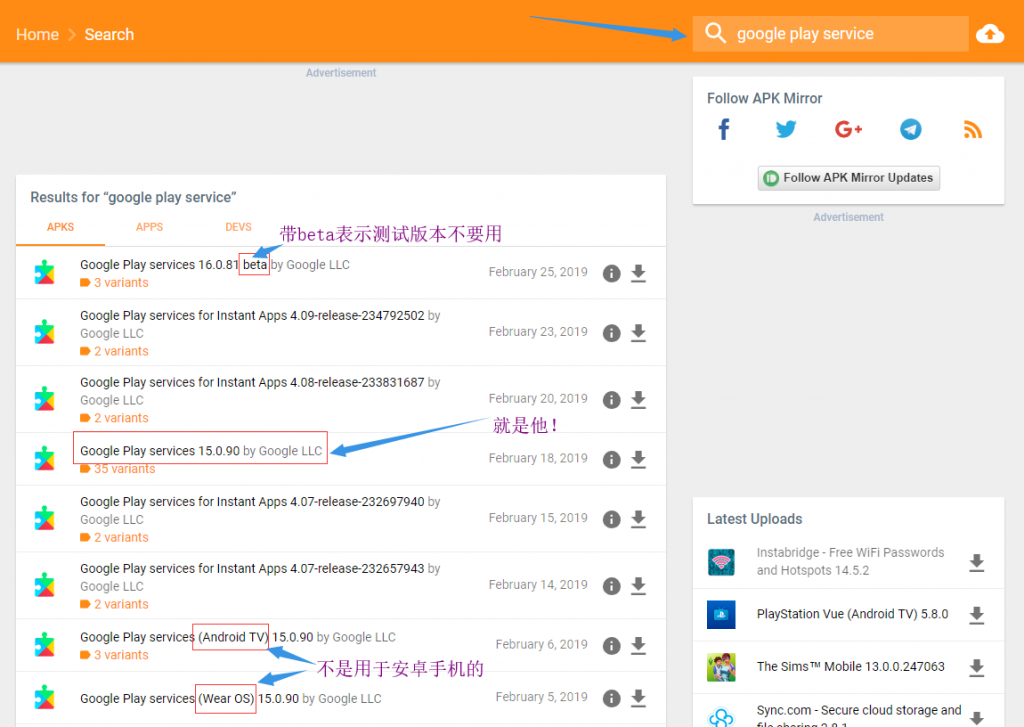The height and width of the screenshot is (727, 1024).
Task: Open the 35 variants link
Action: [x=124, y=469]
